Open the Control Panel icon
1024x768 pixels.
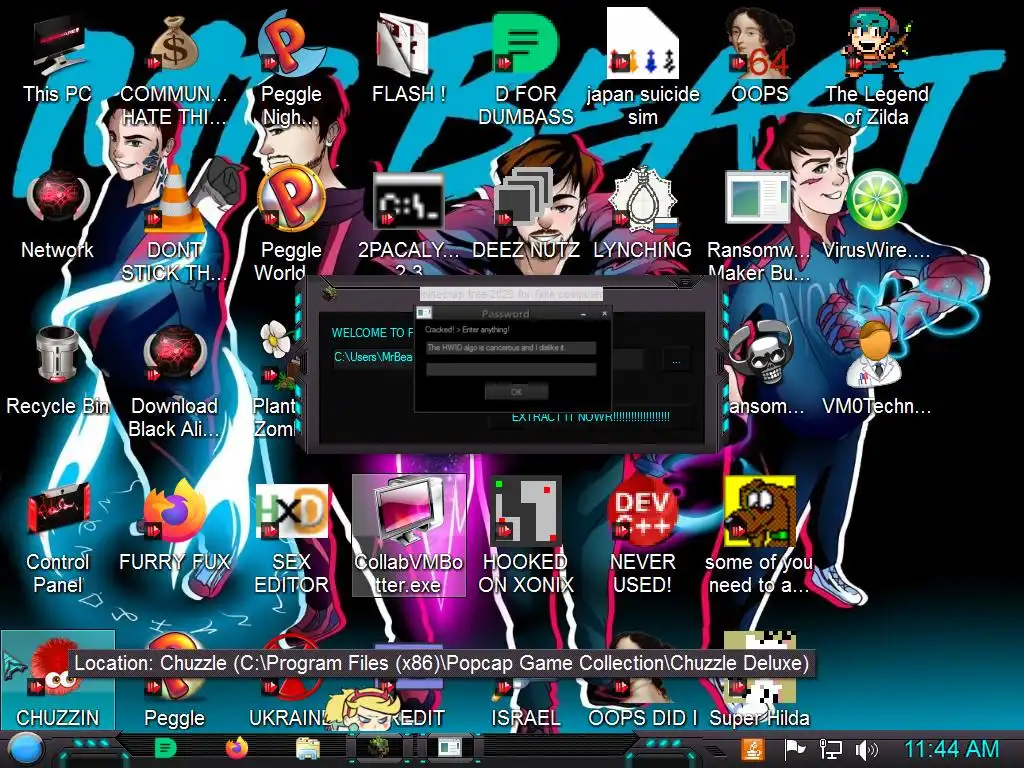[x=57, y=537]
